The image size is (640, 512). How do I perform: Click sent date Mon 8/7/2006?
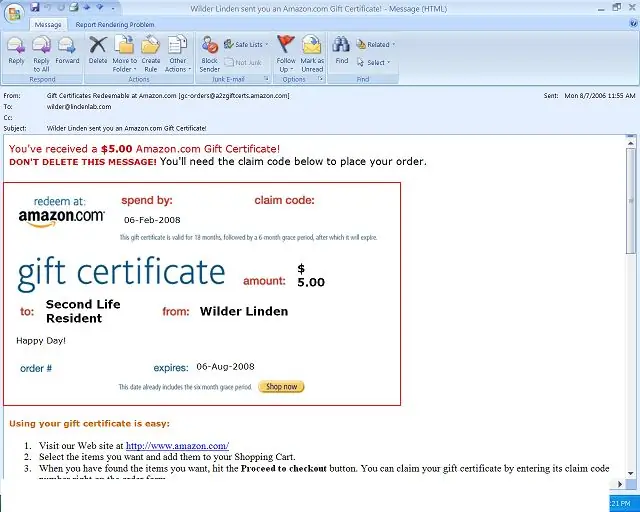(600, 96)
